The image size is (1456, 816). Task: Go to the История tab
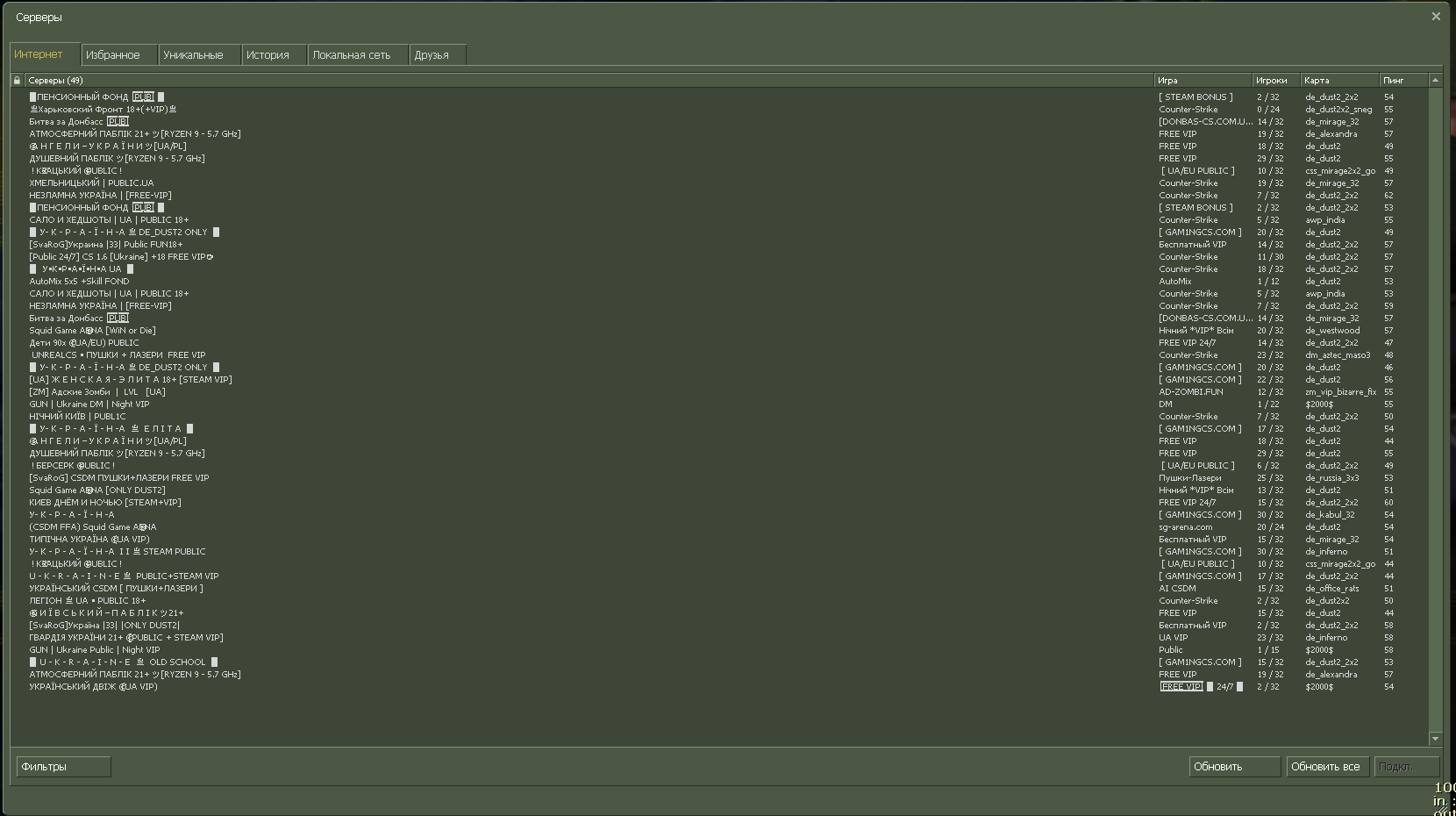pyautogui.click(x=268, y=55)
